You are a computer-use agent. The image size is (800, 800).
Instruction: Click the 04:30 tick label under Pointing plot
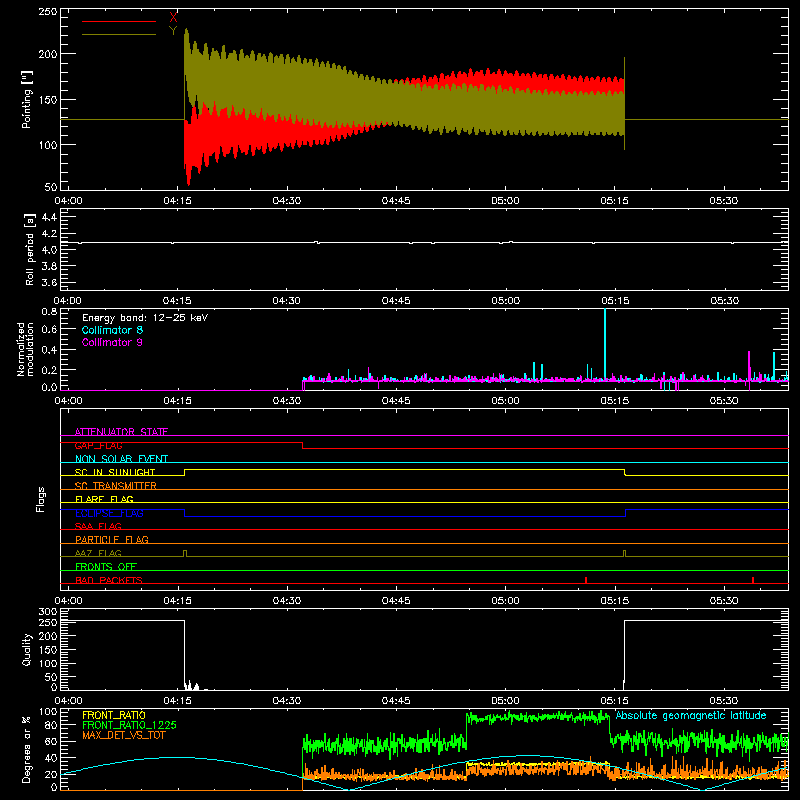[x=286, y=201]
